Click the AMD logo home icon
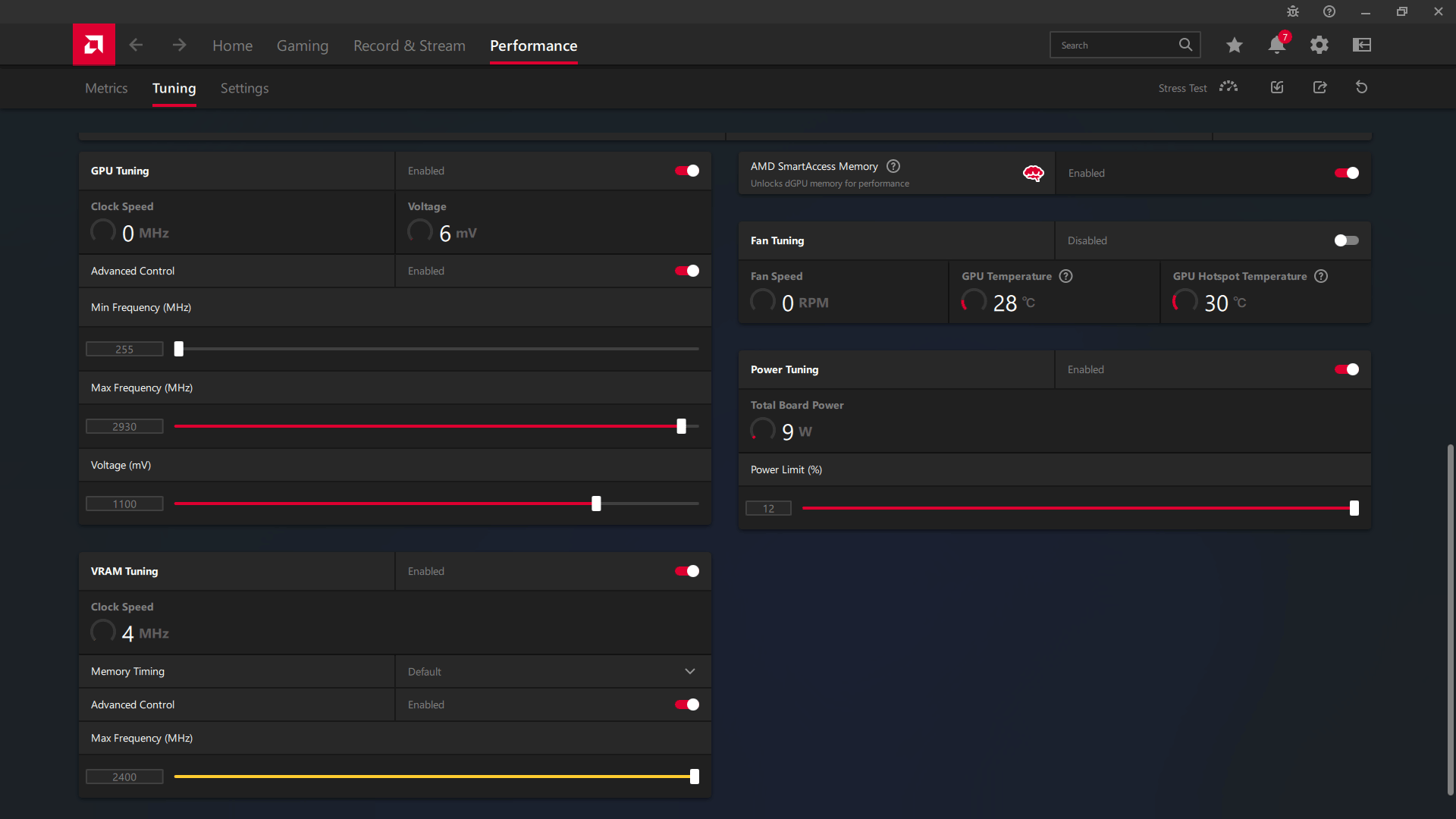 (x=94, y=45)
